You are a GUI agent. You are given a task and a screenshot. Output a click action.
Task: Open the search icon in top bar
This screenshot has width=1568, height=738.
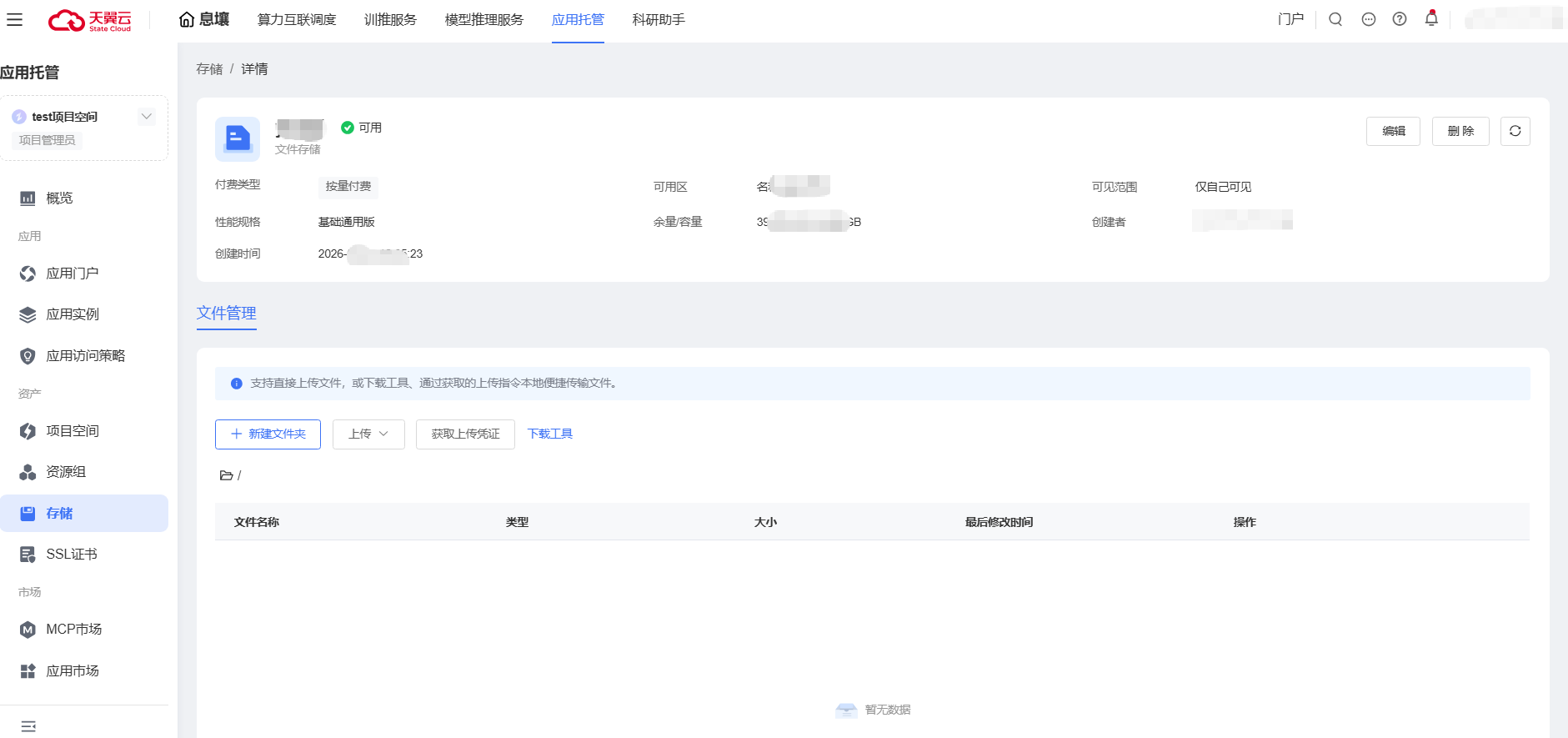[x=1335, y=19]
